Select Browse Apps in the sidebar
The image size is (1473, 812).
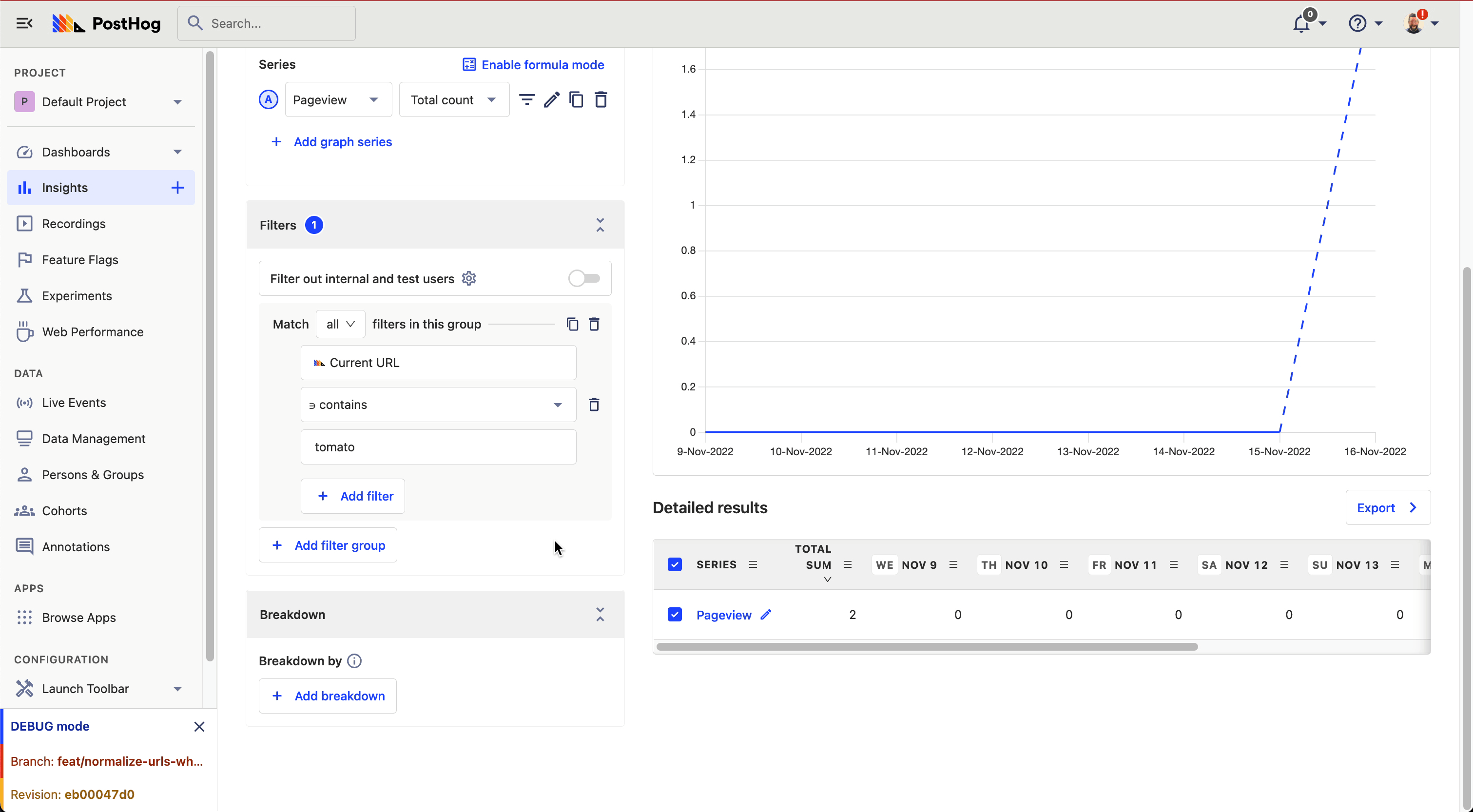(79, 617)
